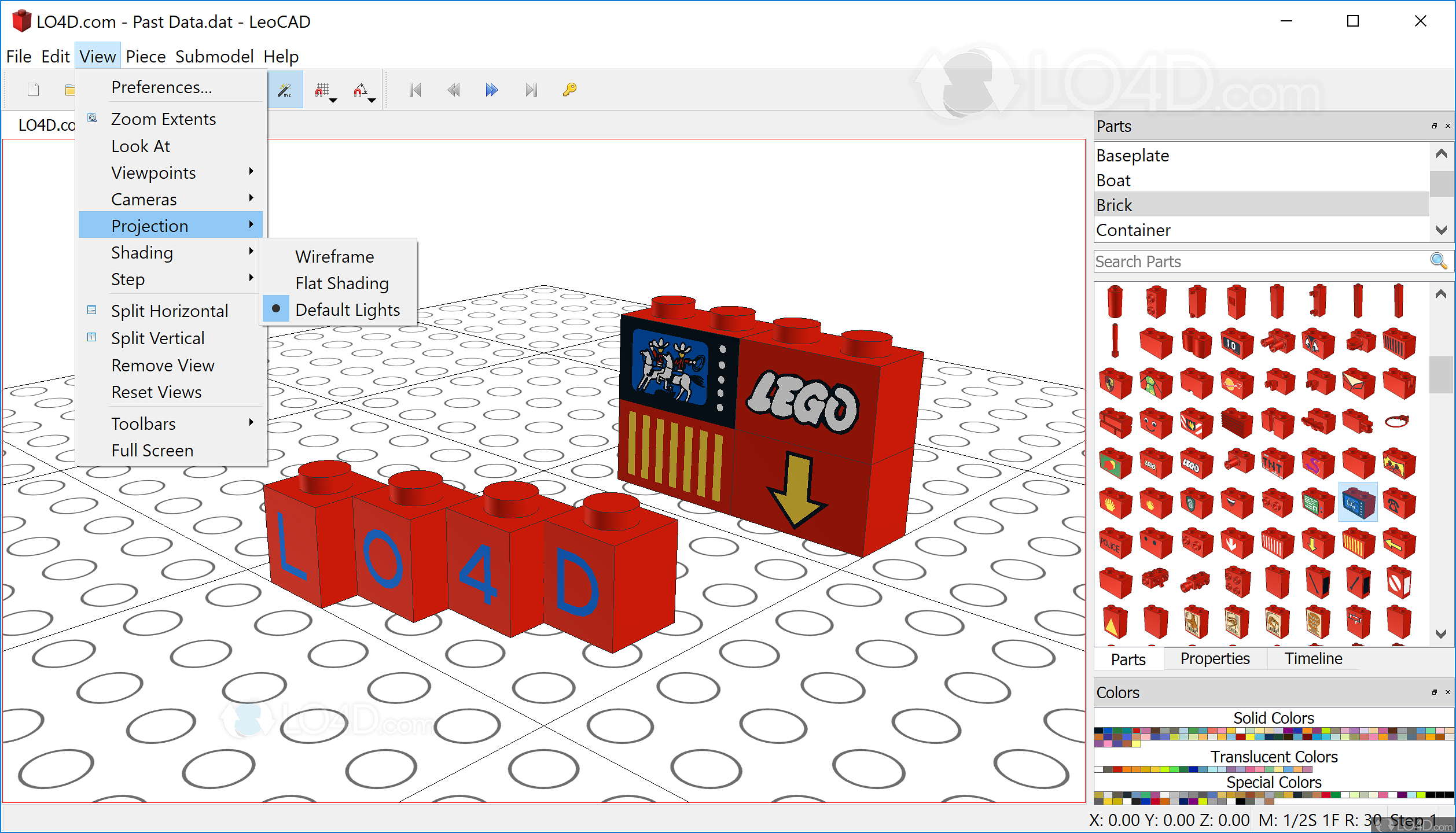The width and height of the screenshot is (1456, 833).
Task: Click the New document toolbar icon
Action: (34, 90)
